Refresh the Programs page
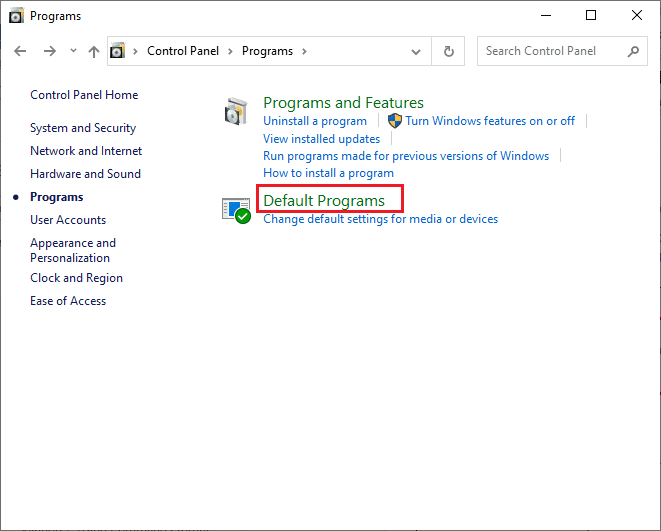This screenshot has height=531, width=661. [449, 51]
